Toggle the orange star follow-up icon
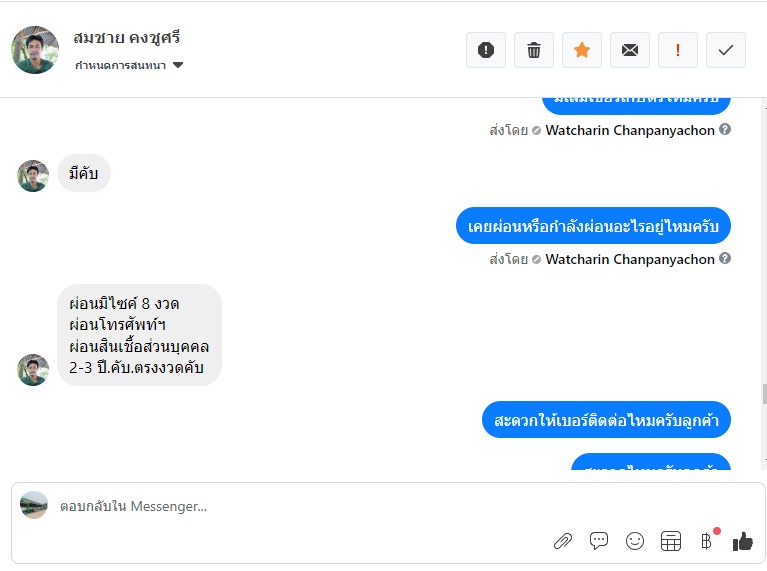 (582, 50)
